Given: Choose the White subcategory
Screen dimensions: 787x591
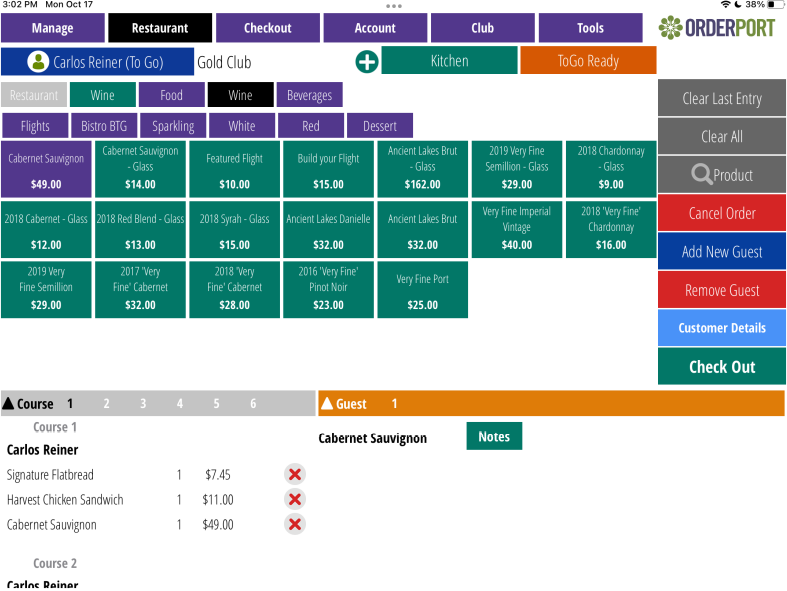Looking at the screenshot, I should tap(242, 126).
